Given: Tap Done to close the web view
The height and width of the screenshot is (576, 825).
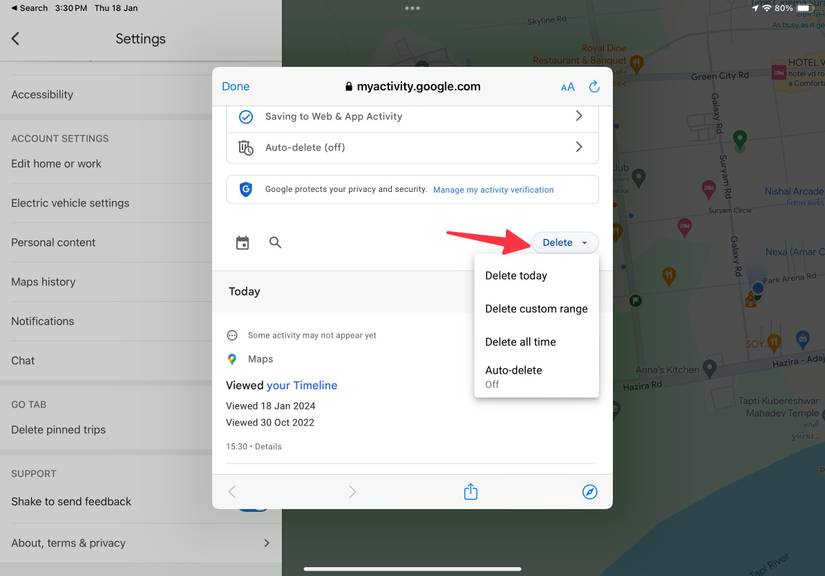Looking at the screenshot, I should pyautogui.click(x=235, y=86).
